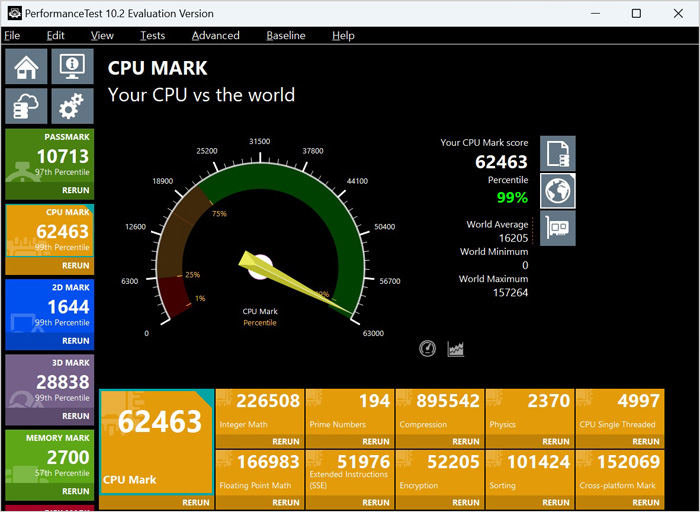Screen dimensions: 700x512
Task: Select the Floating Point Math 166983 tile
Action: [x=260, y=473]
